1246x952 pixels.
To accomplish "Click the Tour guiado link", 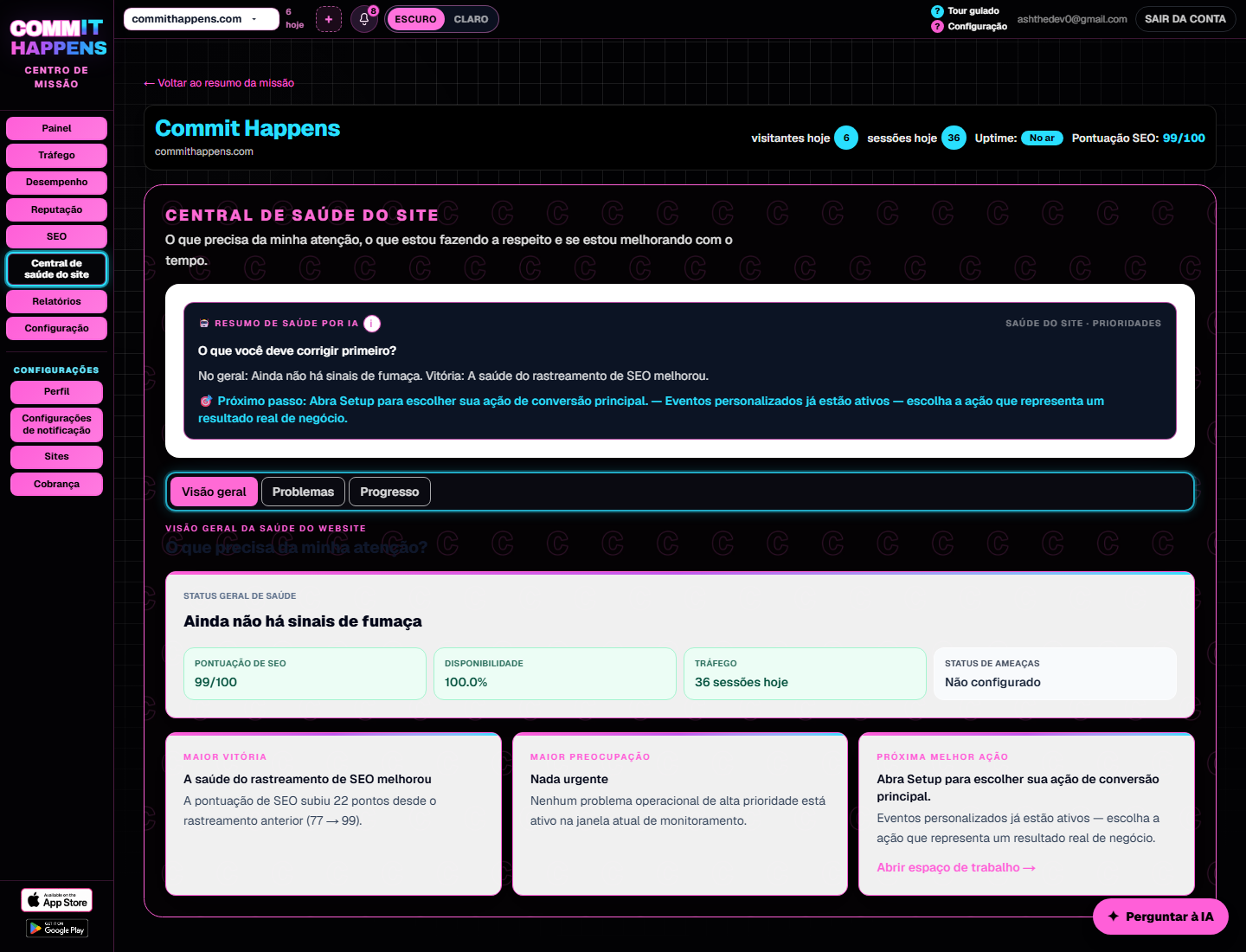I will point(973,11).
